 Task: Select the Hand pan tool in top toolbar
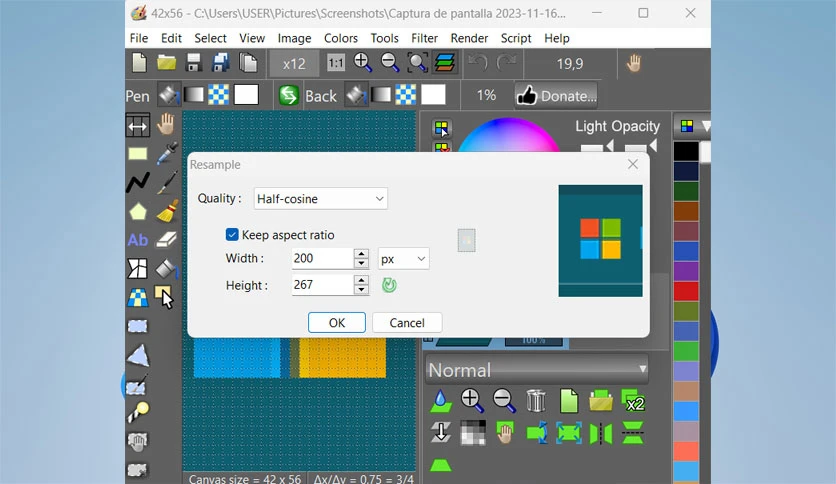[x=633, y=63]
